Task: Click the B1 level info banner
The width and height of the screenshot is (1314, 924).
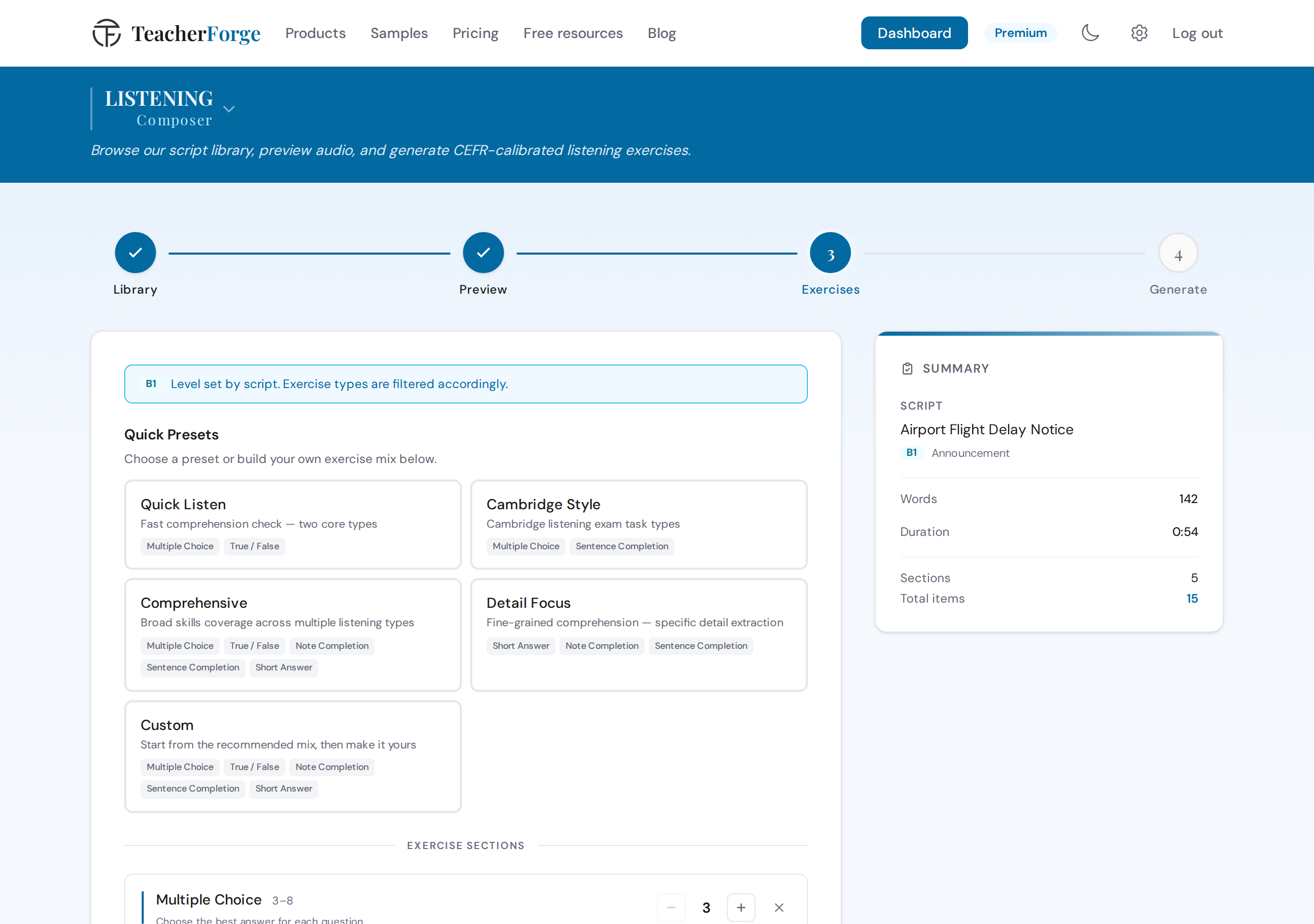Action: (x=466, y=384)
